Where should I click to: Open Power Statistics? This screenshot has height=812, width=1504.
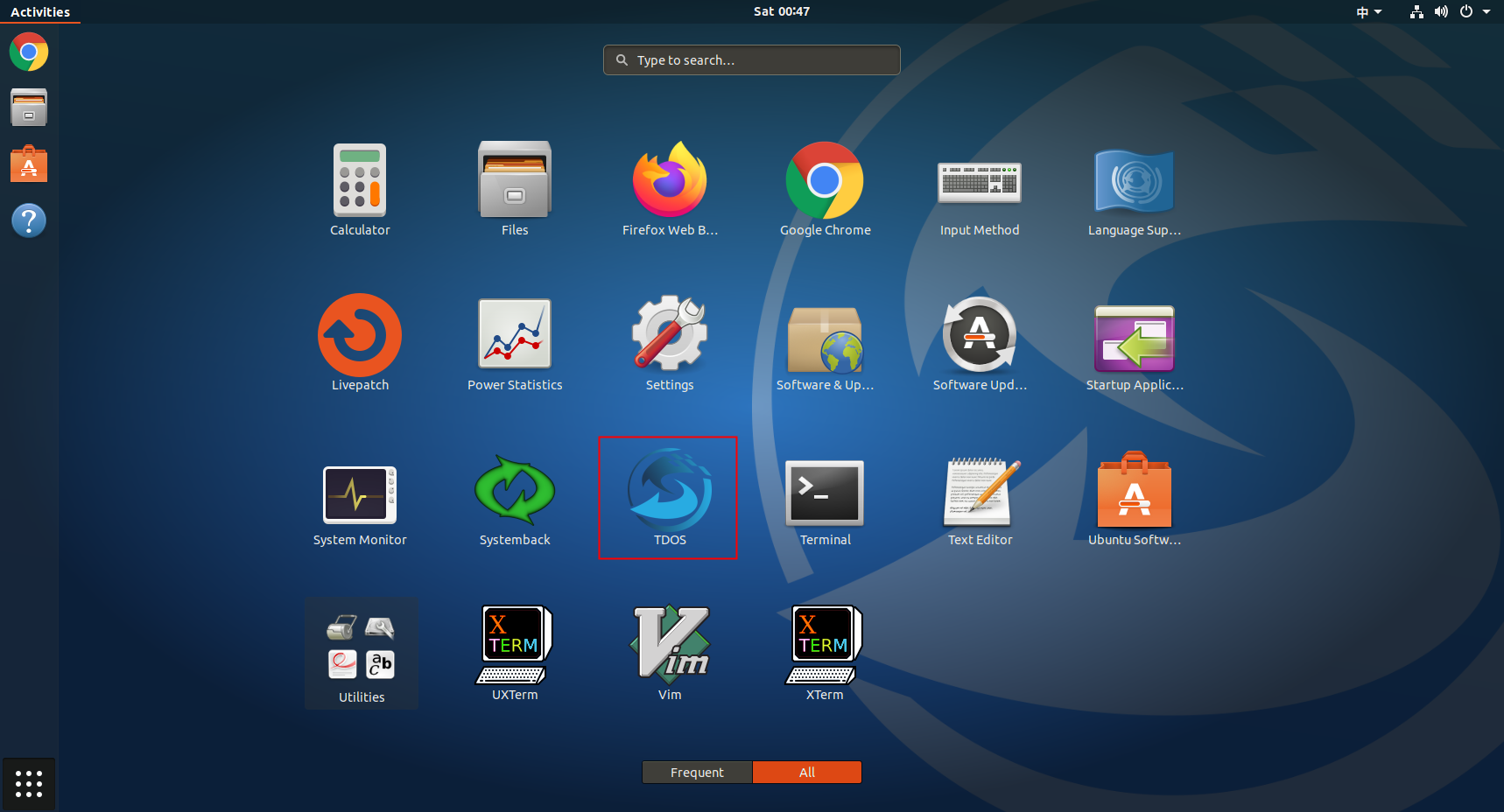(515, 344)
